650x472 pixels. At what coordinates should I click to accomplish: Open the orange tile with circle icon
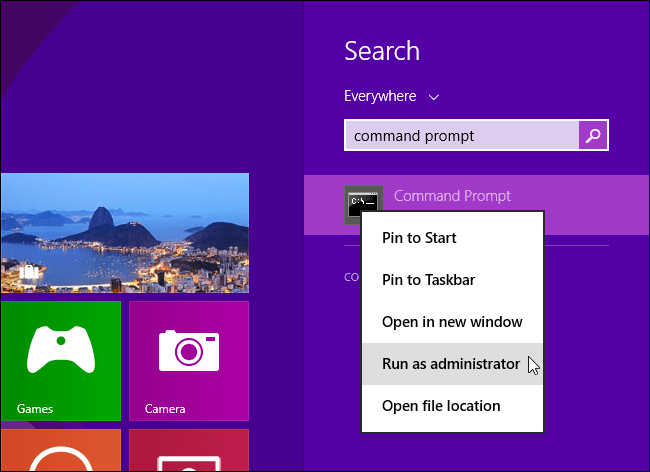(59, 451)
